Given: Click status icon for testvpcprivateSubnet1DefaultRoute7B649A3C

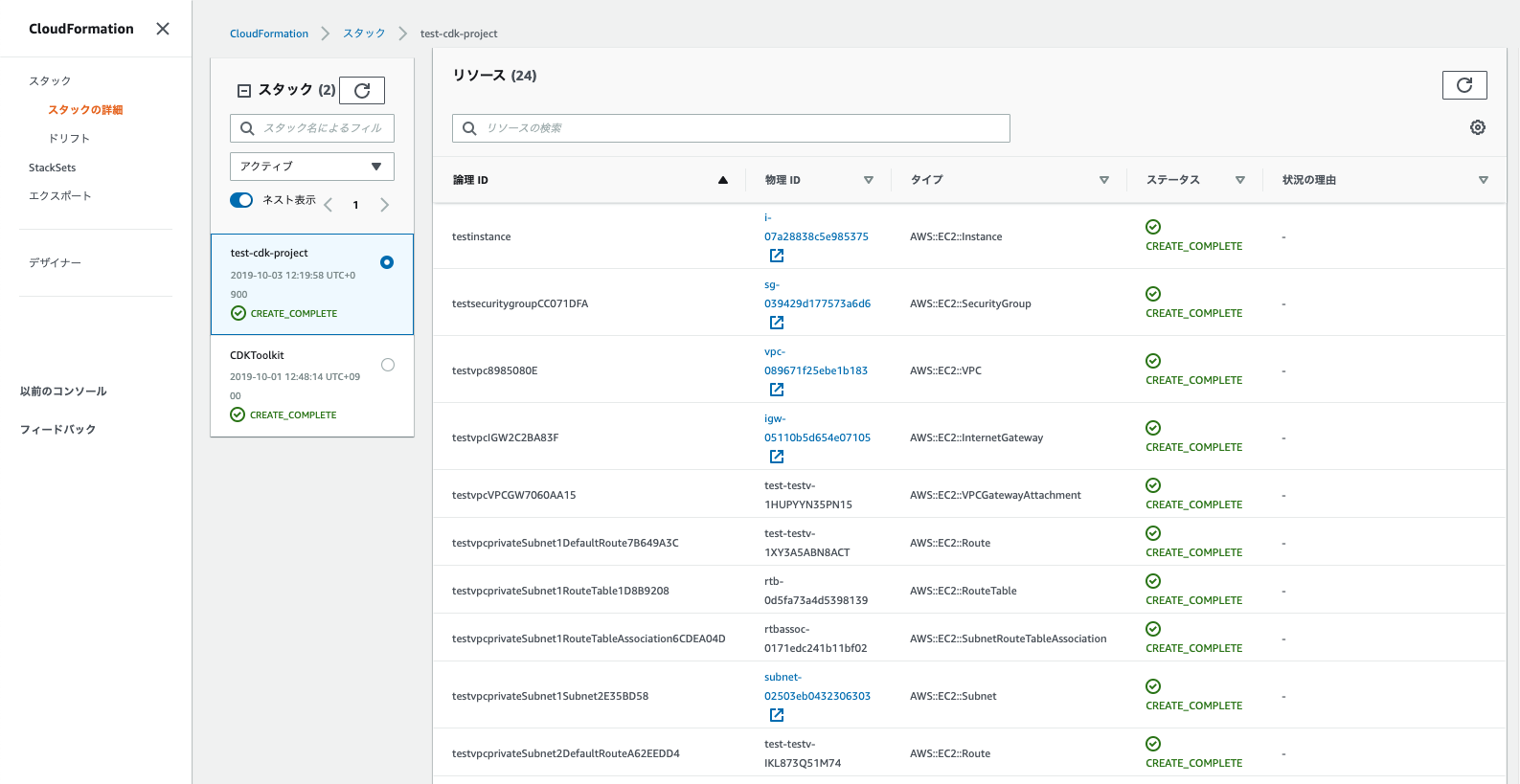Looking at the screenshot, I should point(1153,533).
